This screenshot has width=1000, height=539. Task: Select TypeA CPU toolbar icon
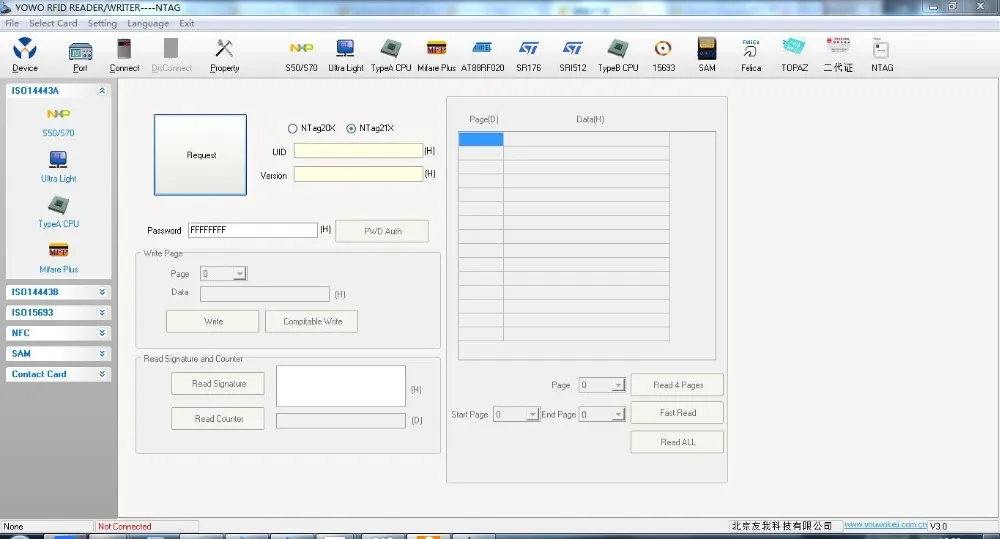pyautogui.click(x=391, y=54)
